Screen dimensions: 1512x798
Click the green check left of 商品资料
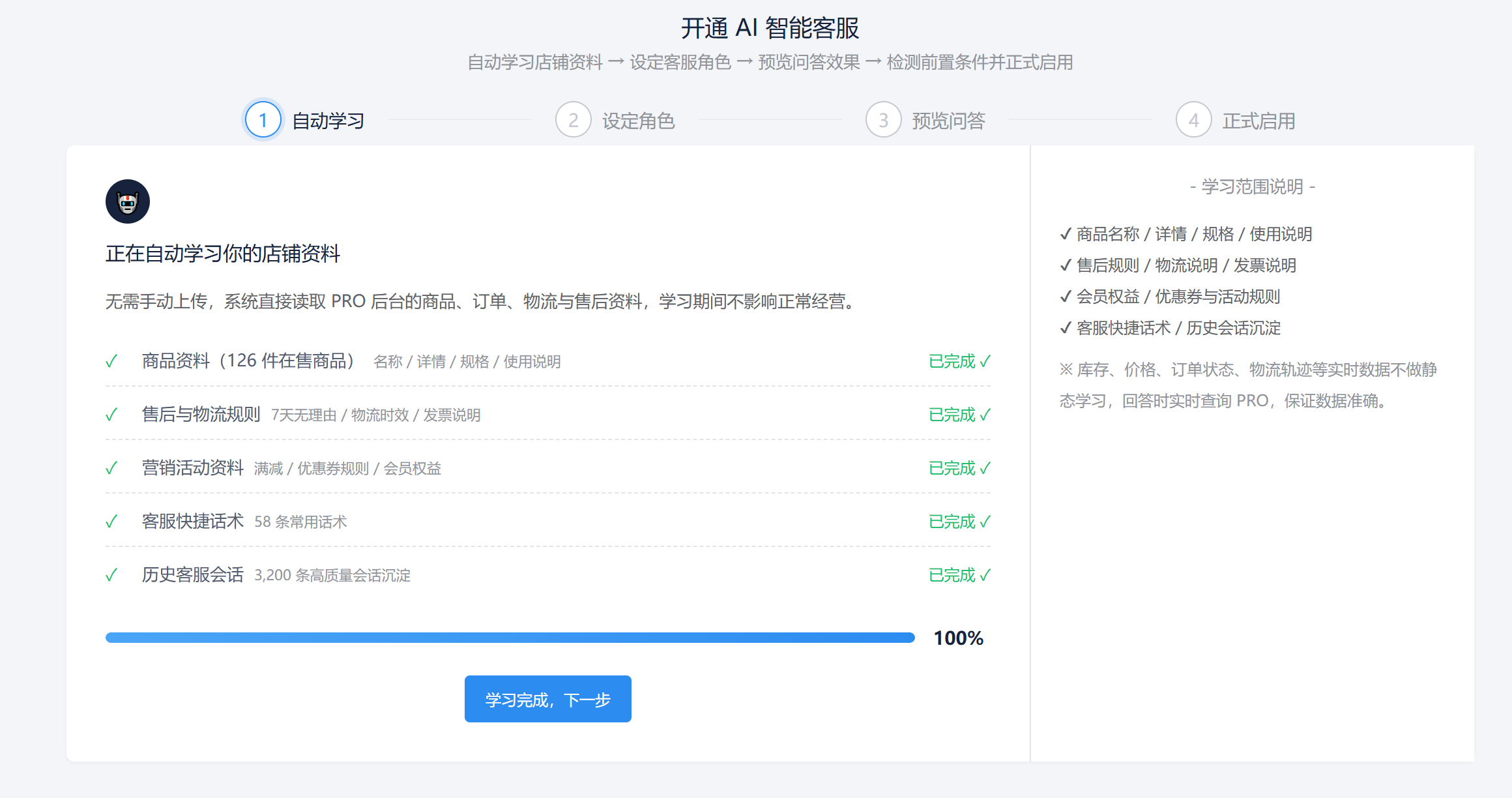pyautogui.click(x=111, y=361)
